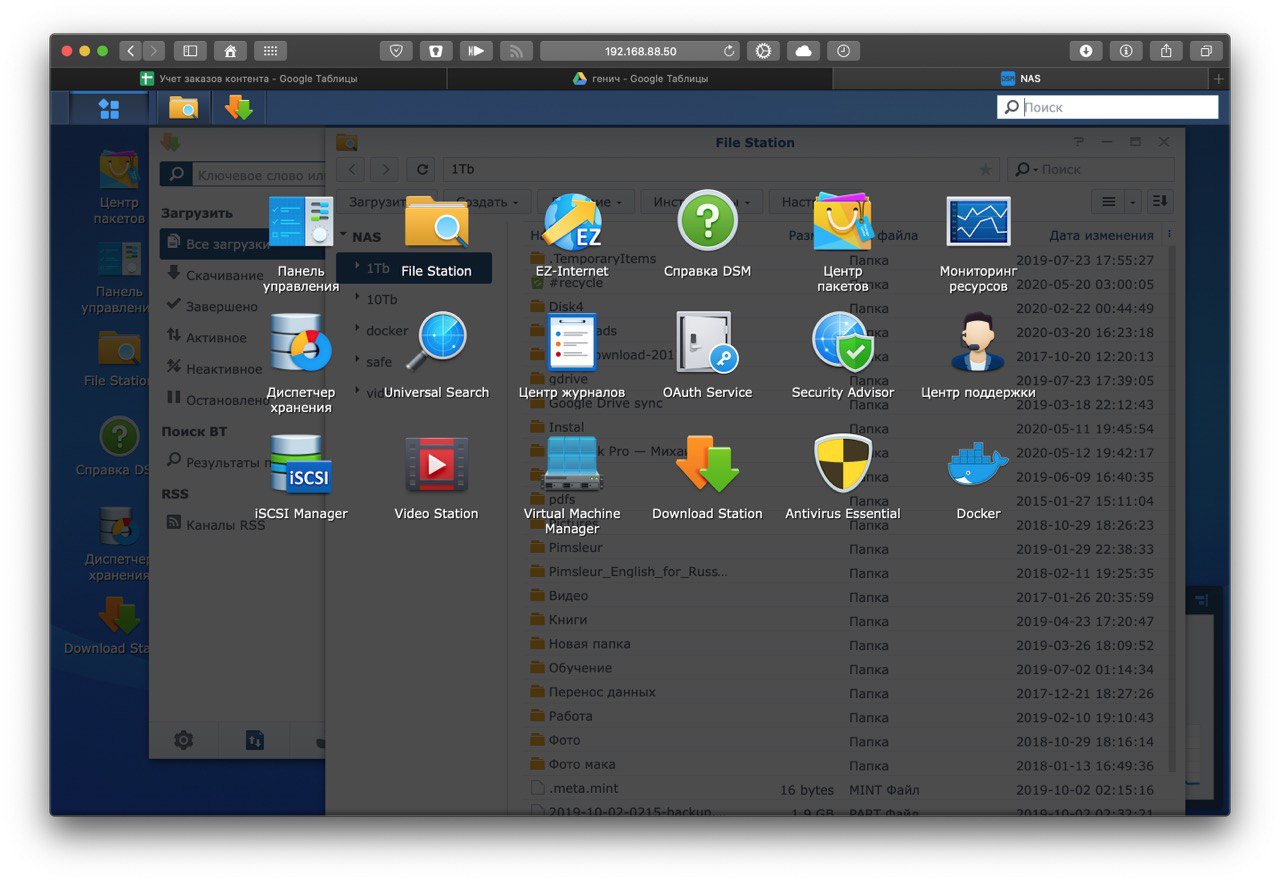
Task: Click Safari back button
Action: pos(131,51)
